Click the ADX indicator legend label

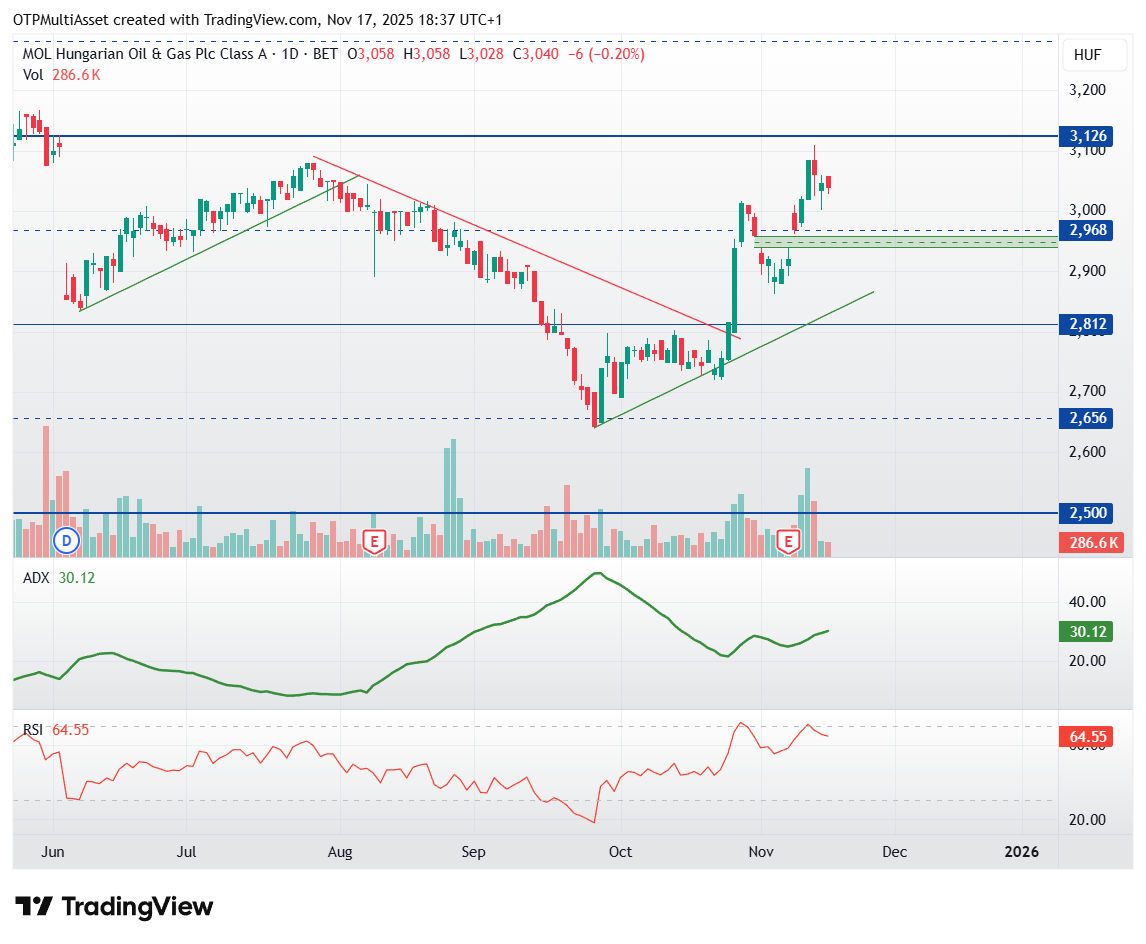pyautogui.click(x=35, y=578)
